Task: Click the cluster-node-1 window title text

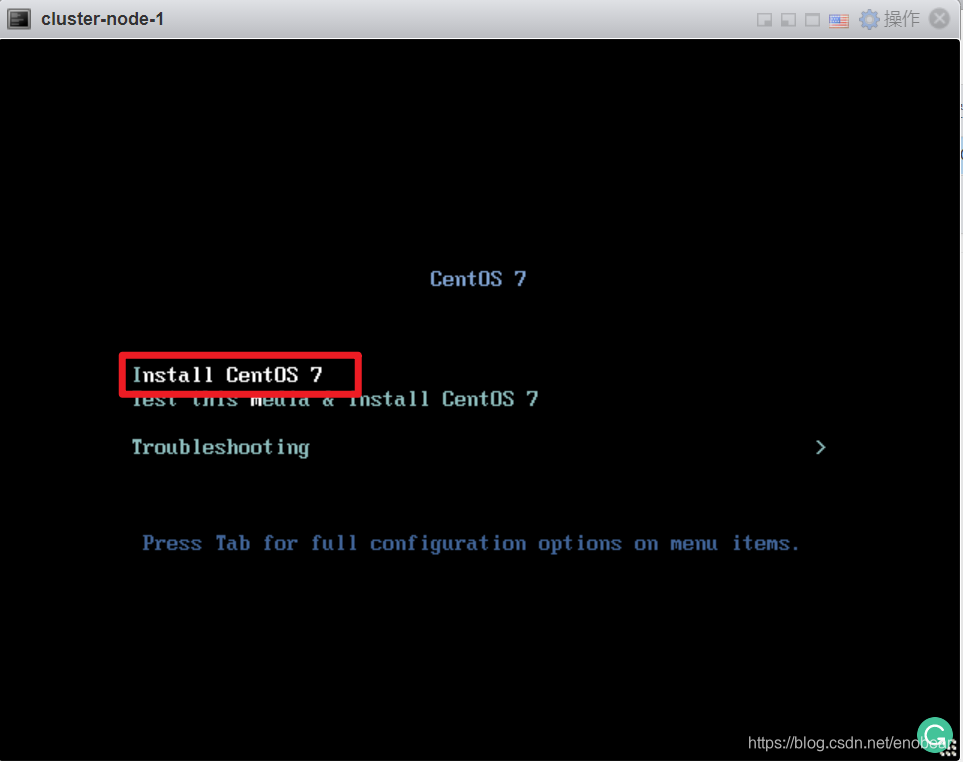Action: [x=103, y=19]
